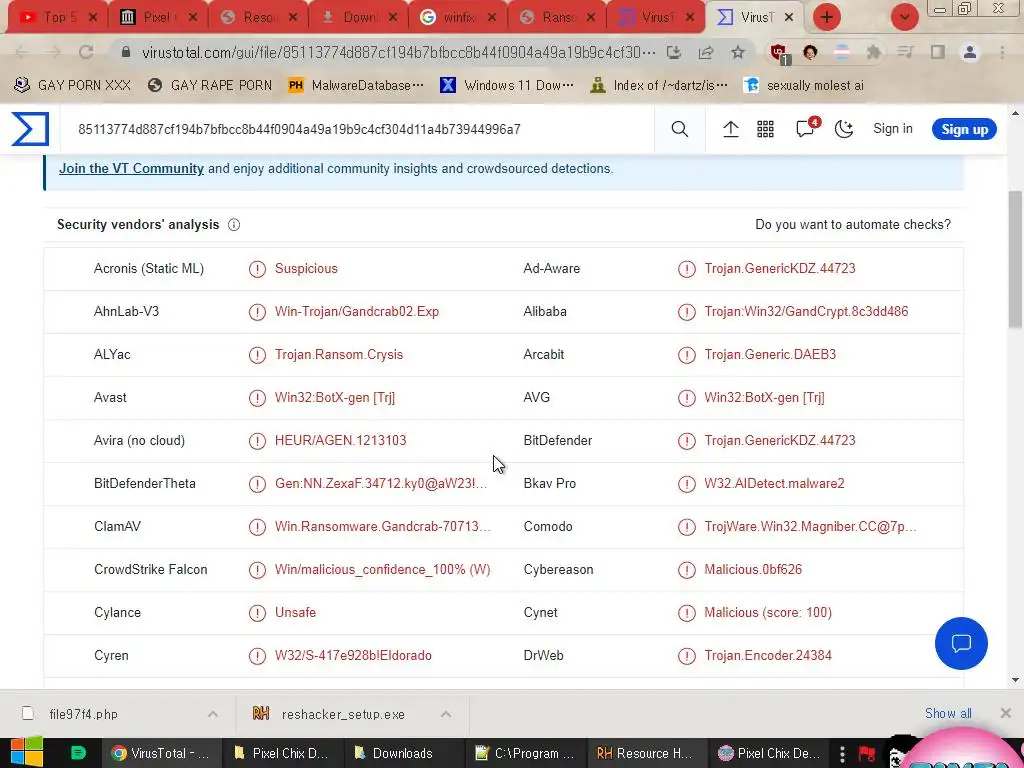The image size is (1024, 768).
Task: Click the upload file icon
Action: point(731,129)
